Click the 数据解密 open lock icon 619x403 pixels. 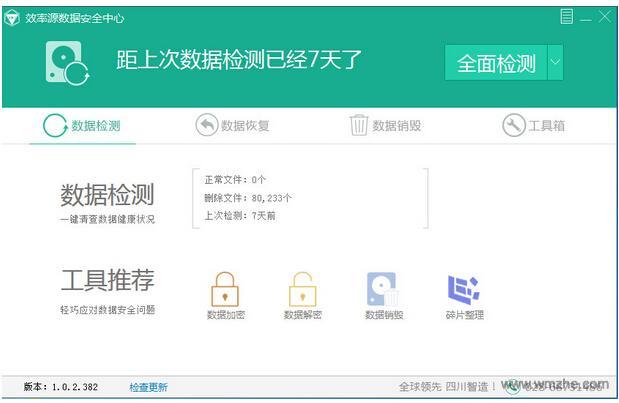pyautogui.click(x=303, y=289)
